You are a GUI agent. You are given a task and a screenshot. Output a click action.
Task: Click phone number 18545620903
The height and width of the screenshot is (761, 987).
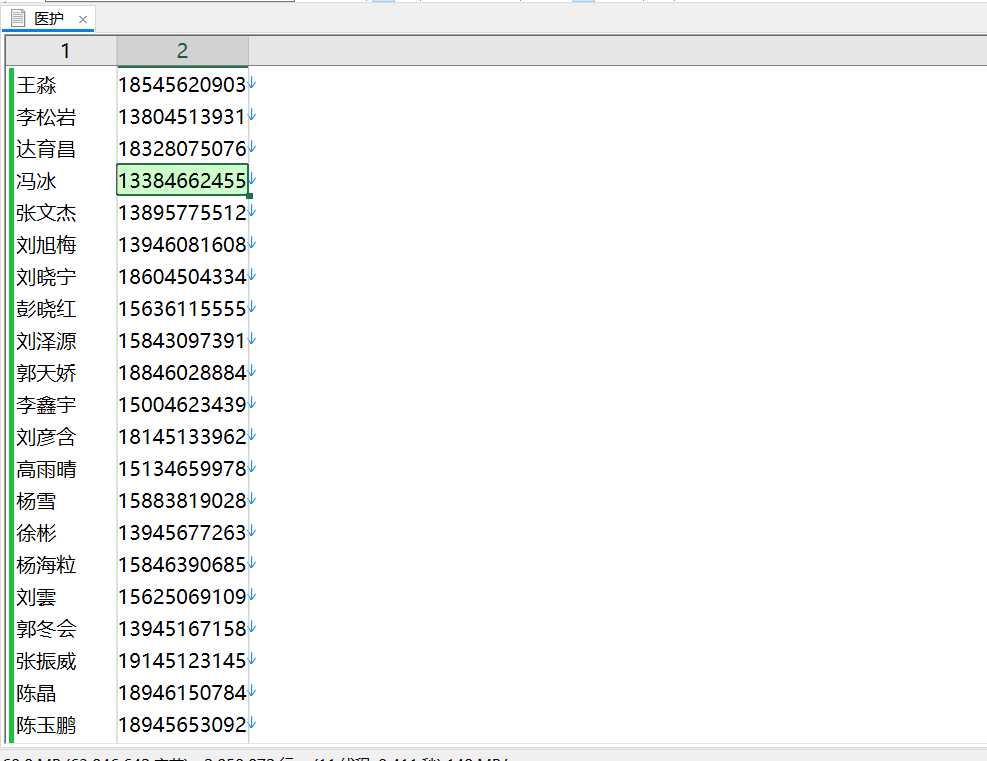pyautogui.click(x=182, y=84)
